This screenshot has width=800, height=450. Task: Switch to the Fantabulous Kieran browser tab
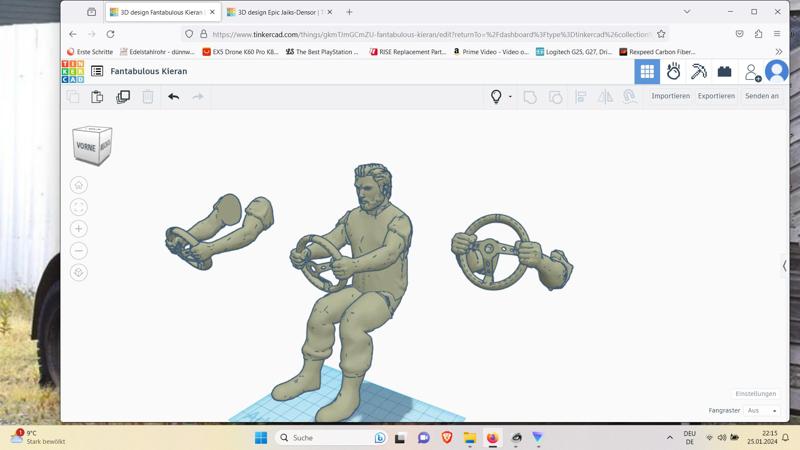pos(162,12)
